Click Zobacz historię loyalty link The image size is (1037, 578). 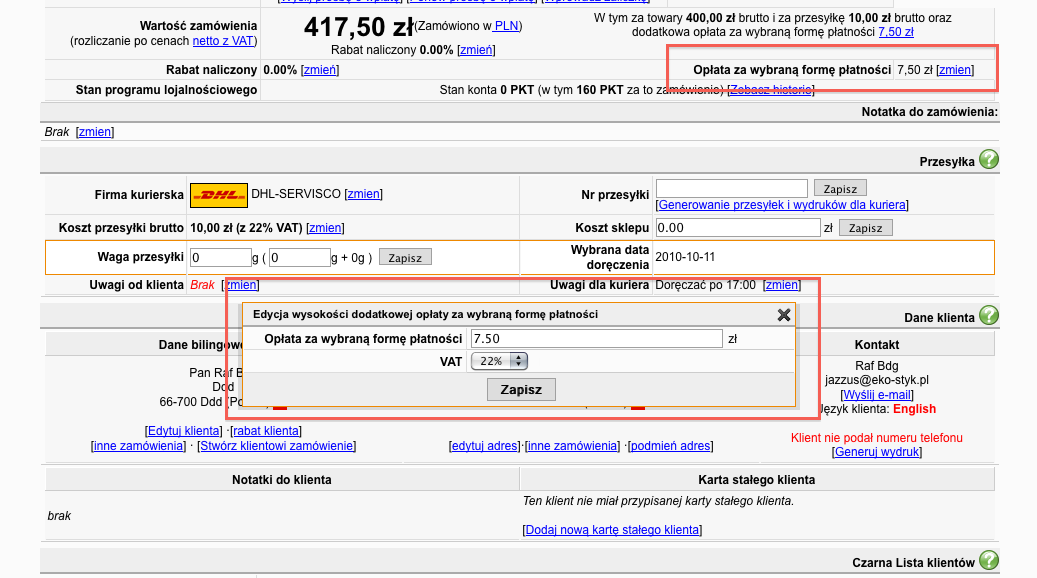click(771, 90)
